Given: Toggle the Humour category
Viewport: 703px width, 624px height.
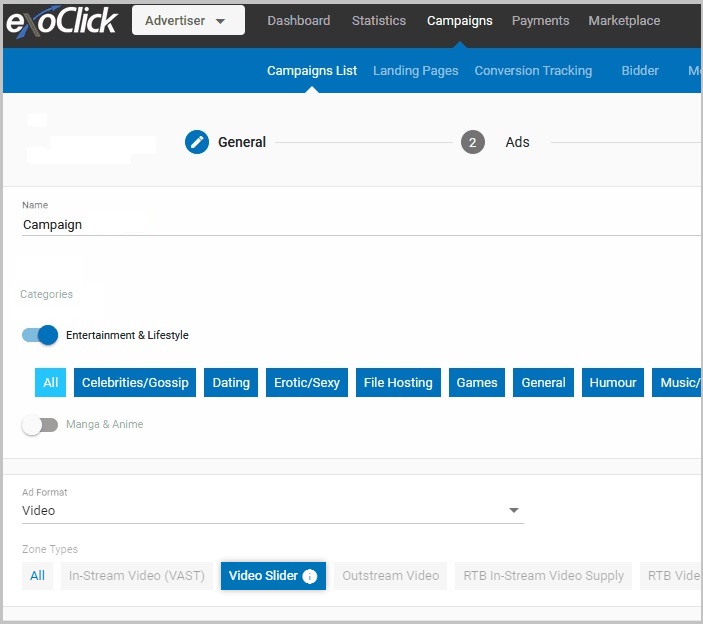Looking at the screenshot, I should pos(613,382).
